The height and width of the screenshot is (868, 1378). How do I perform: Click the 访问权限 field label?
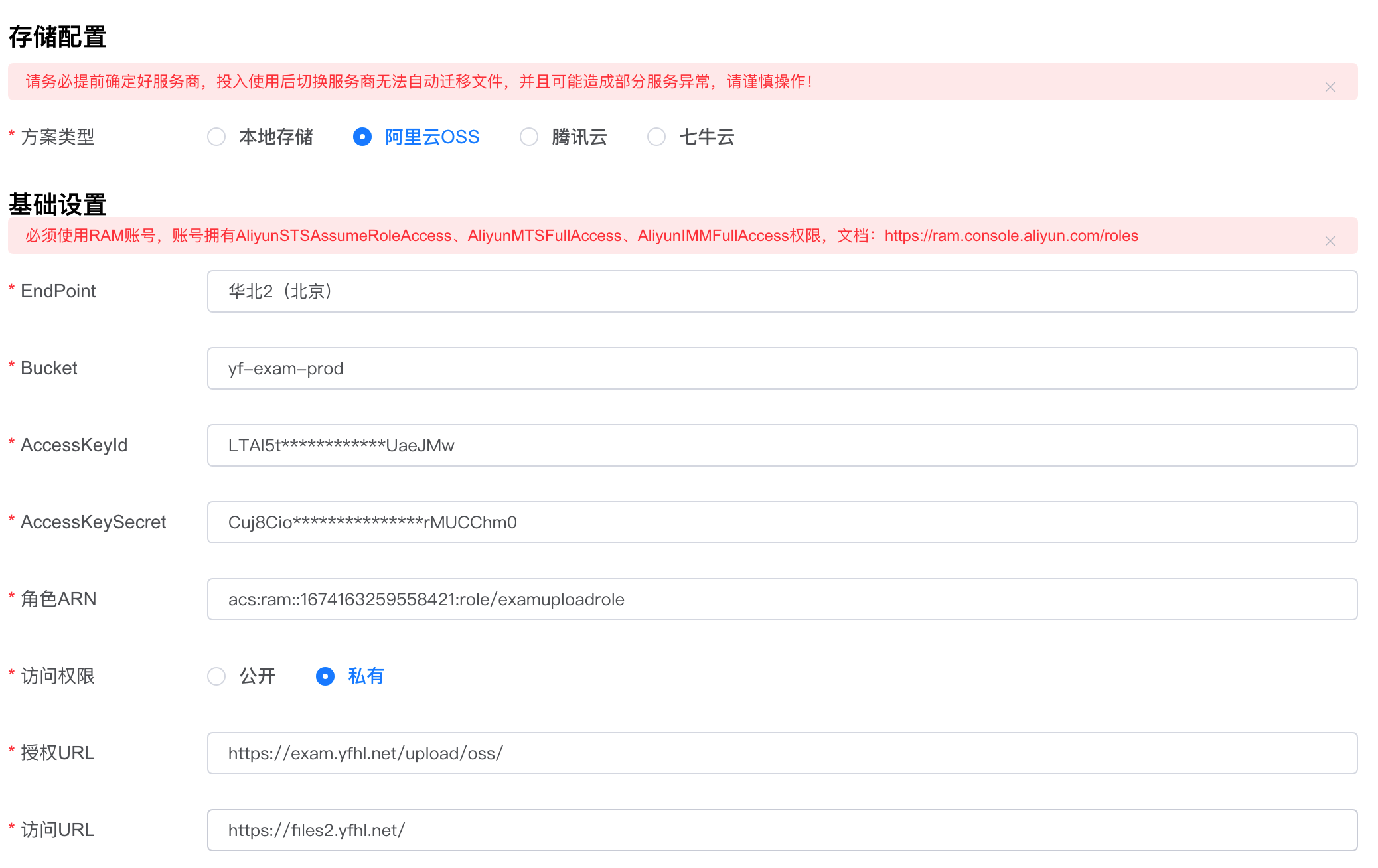pos(58,676)
